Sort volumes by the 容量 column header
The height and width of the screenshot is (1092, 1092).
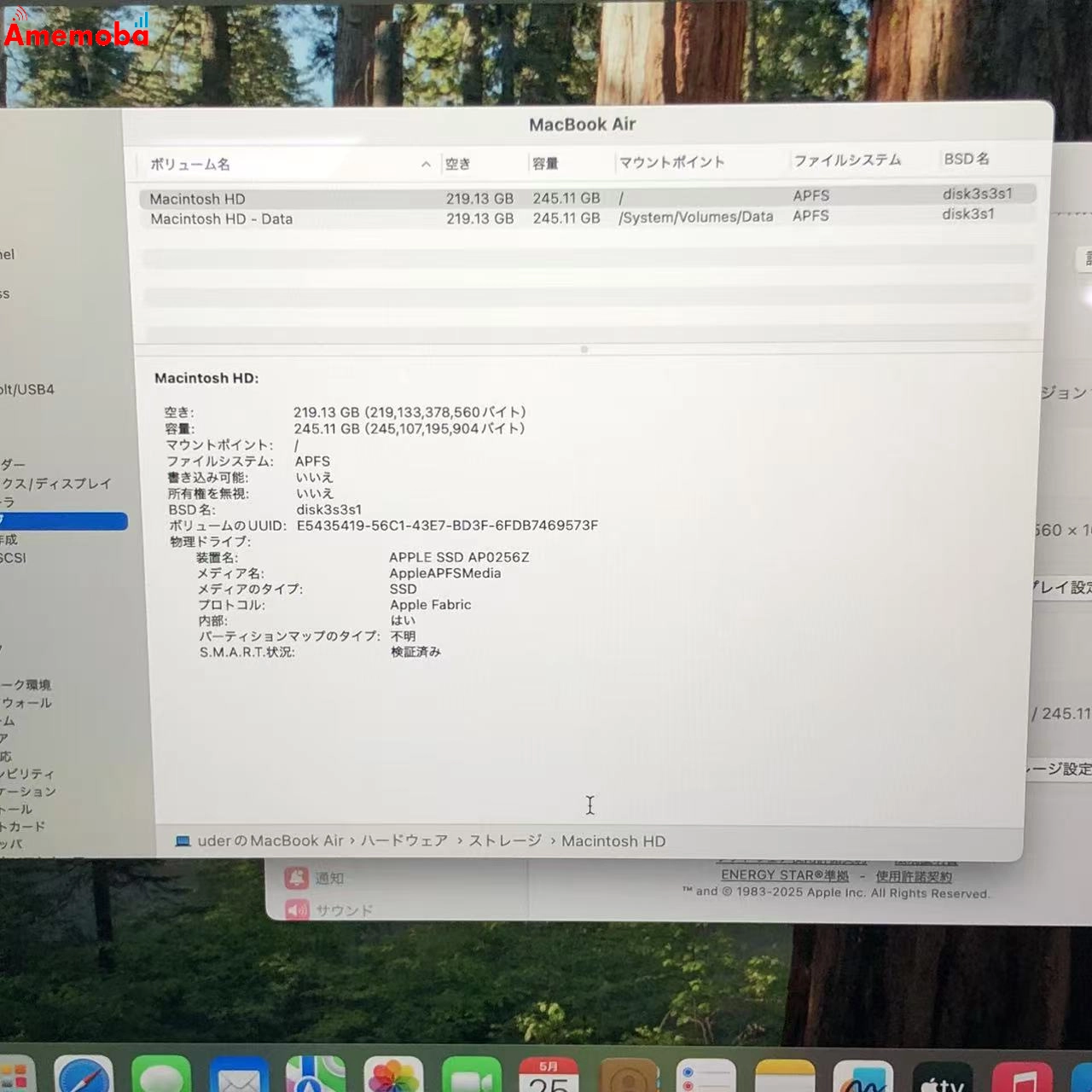tap(546, 163)
